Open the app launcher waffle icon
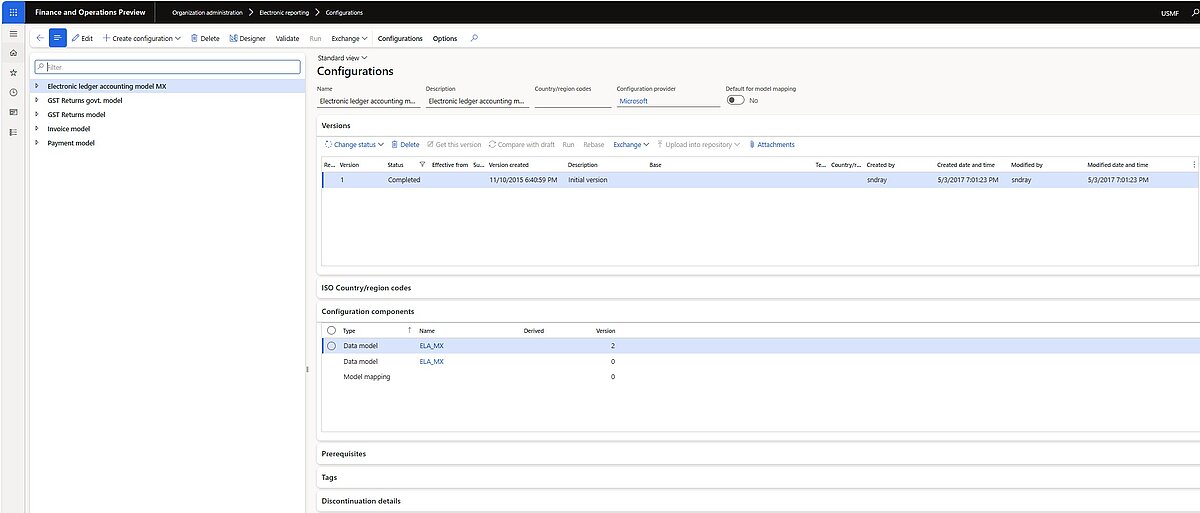Viewport: 1200px width, 513px height. click(x=12, y=12)
